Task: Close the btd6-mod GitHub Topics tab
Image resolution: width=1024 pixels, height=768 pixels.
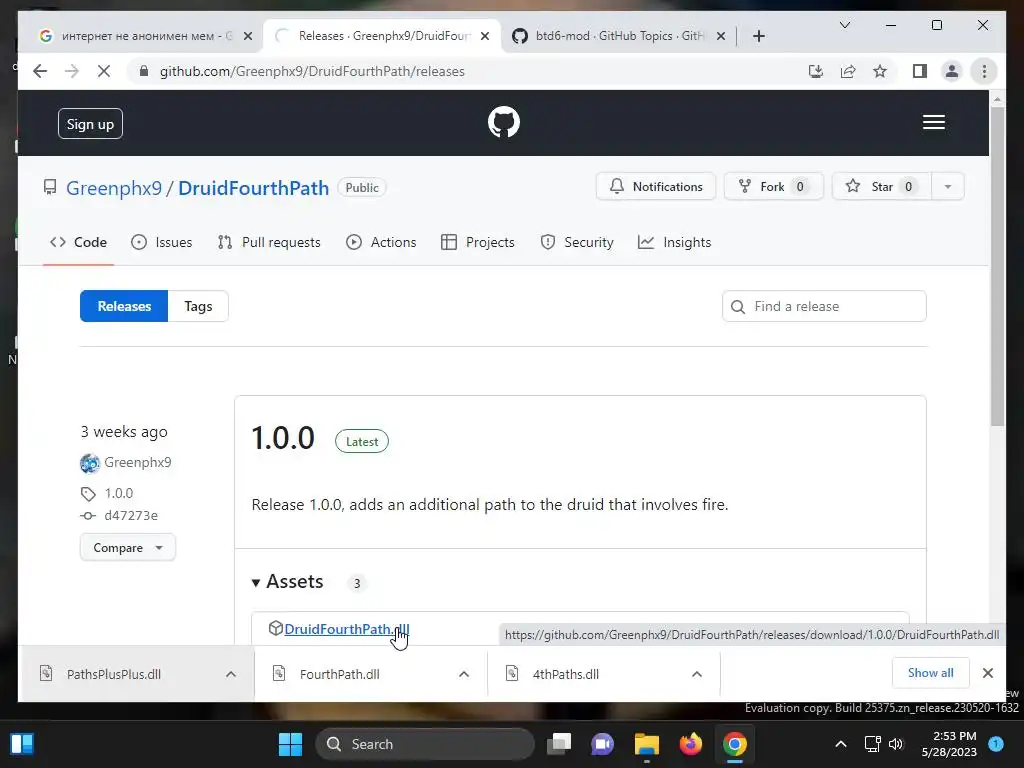Action: [720, 36]
